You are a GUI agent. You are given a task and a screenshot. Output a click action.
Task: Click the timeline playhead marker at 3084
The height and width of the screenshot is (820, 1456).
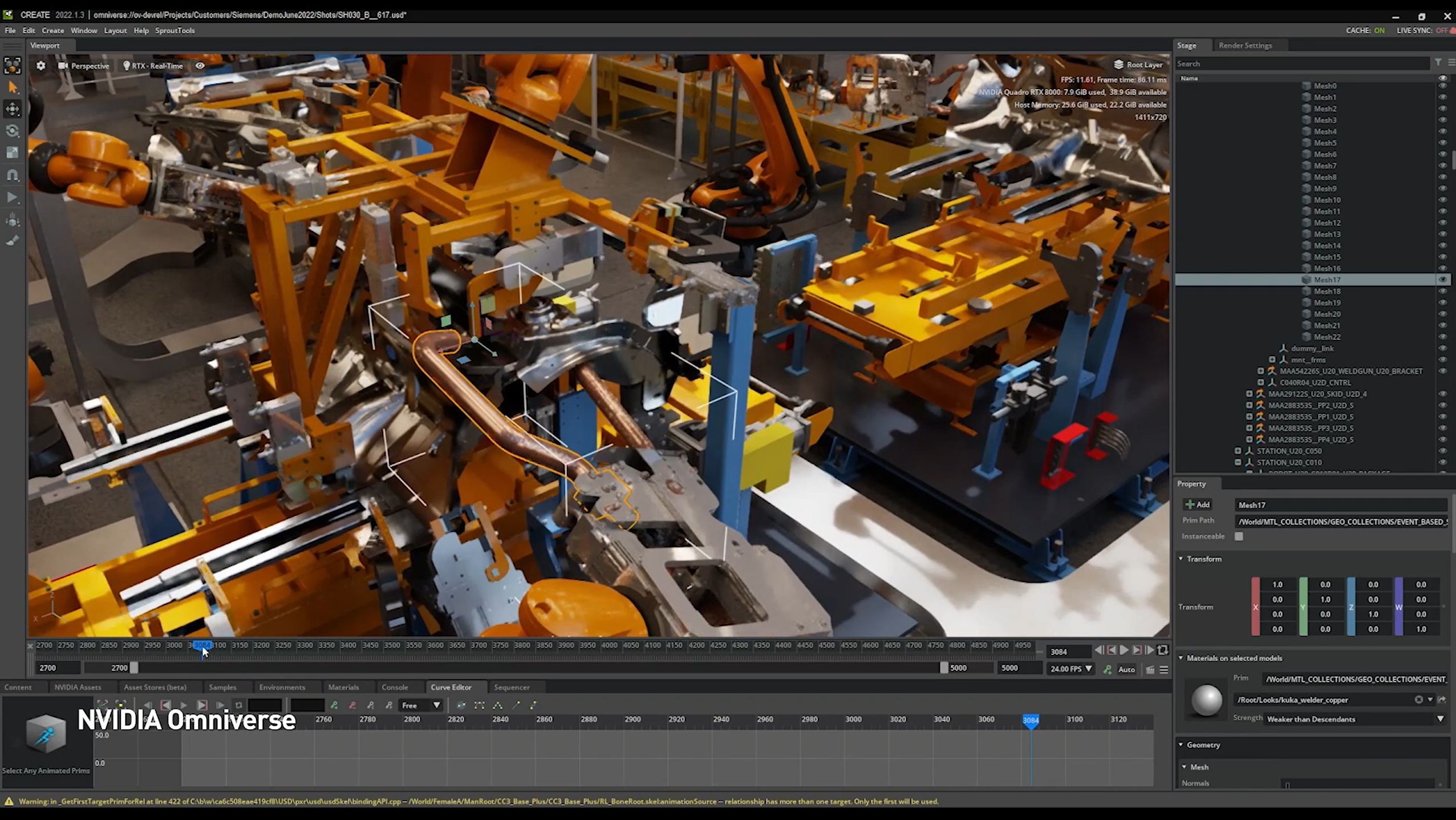[x=202, y=645]
